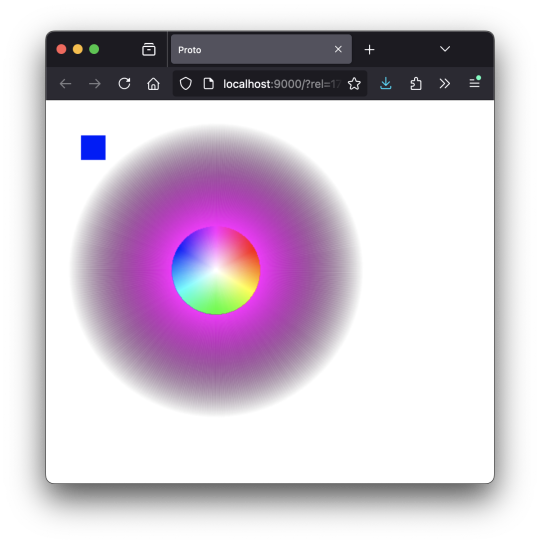The width and height of the screenshot is (540, 544).
Task: Select the Proto tab
Action: [261, 49]
